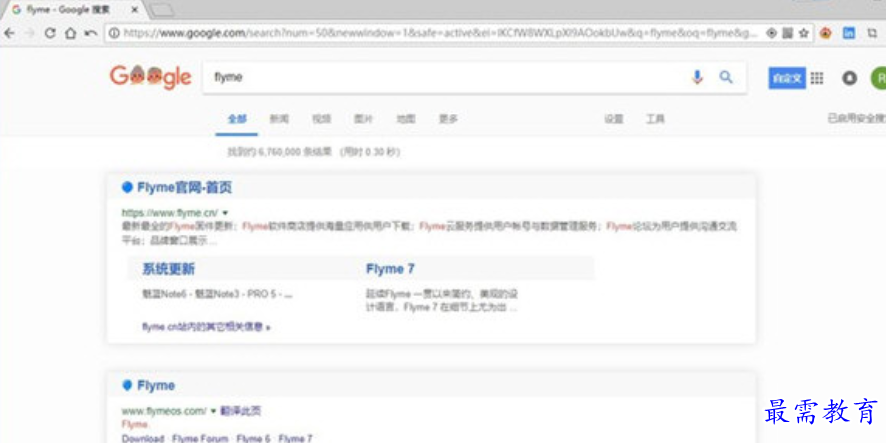Open the 更多 search menu
This screenshot has width=886, height=443.
(449, 119)
